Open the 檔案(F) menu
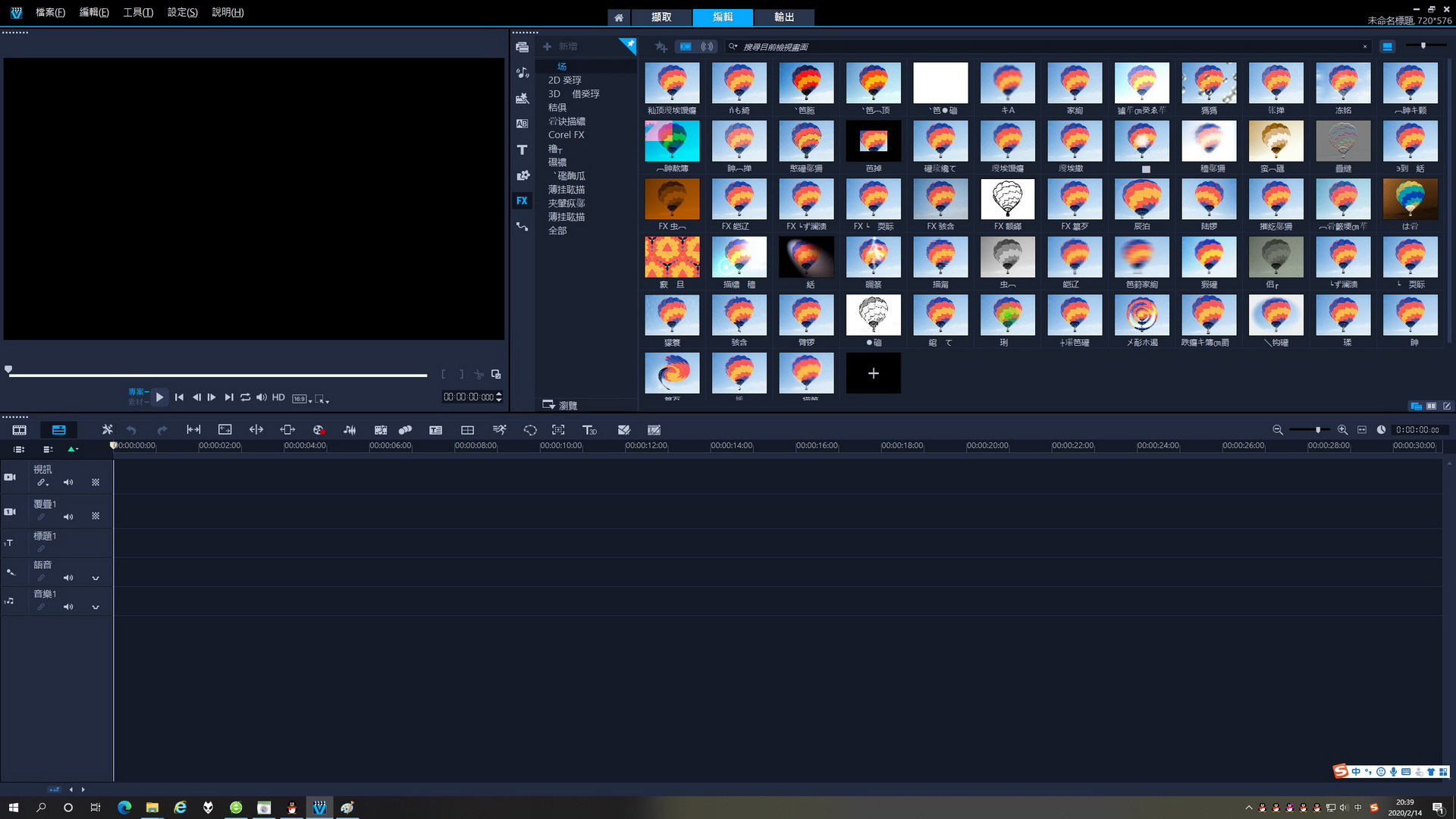The width and height of the screenshot is (1456, 819). (x=50, y=13)
